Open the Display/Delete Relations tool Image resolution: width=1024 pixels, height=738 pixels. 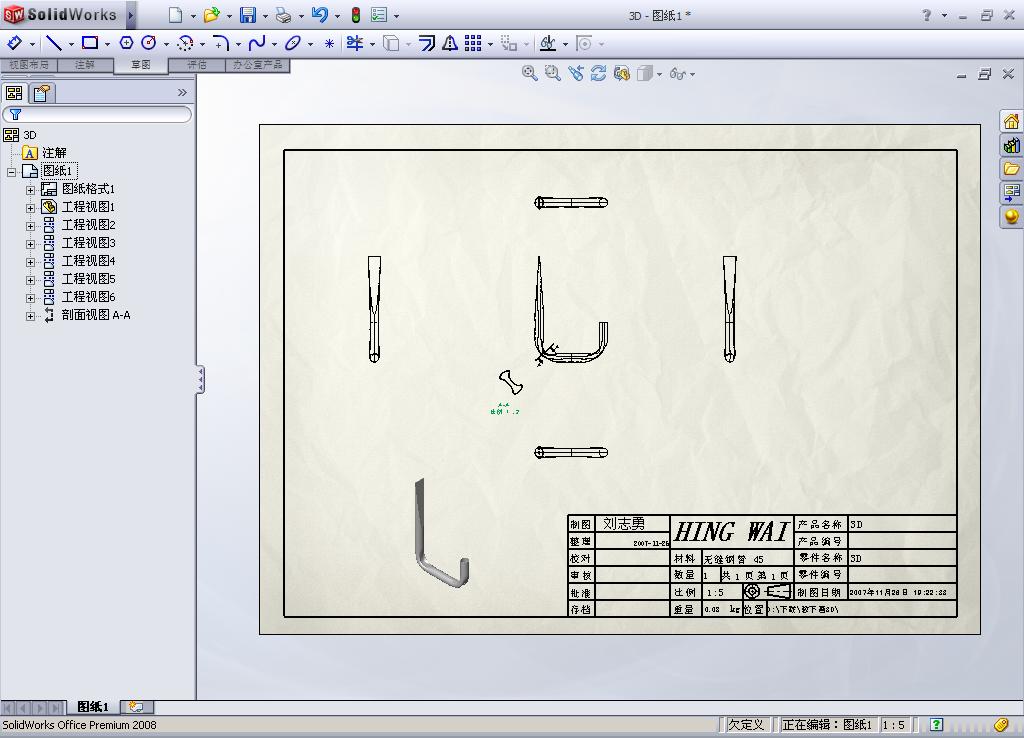(548, 43)
